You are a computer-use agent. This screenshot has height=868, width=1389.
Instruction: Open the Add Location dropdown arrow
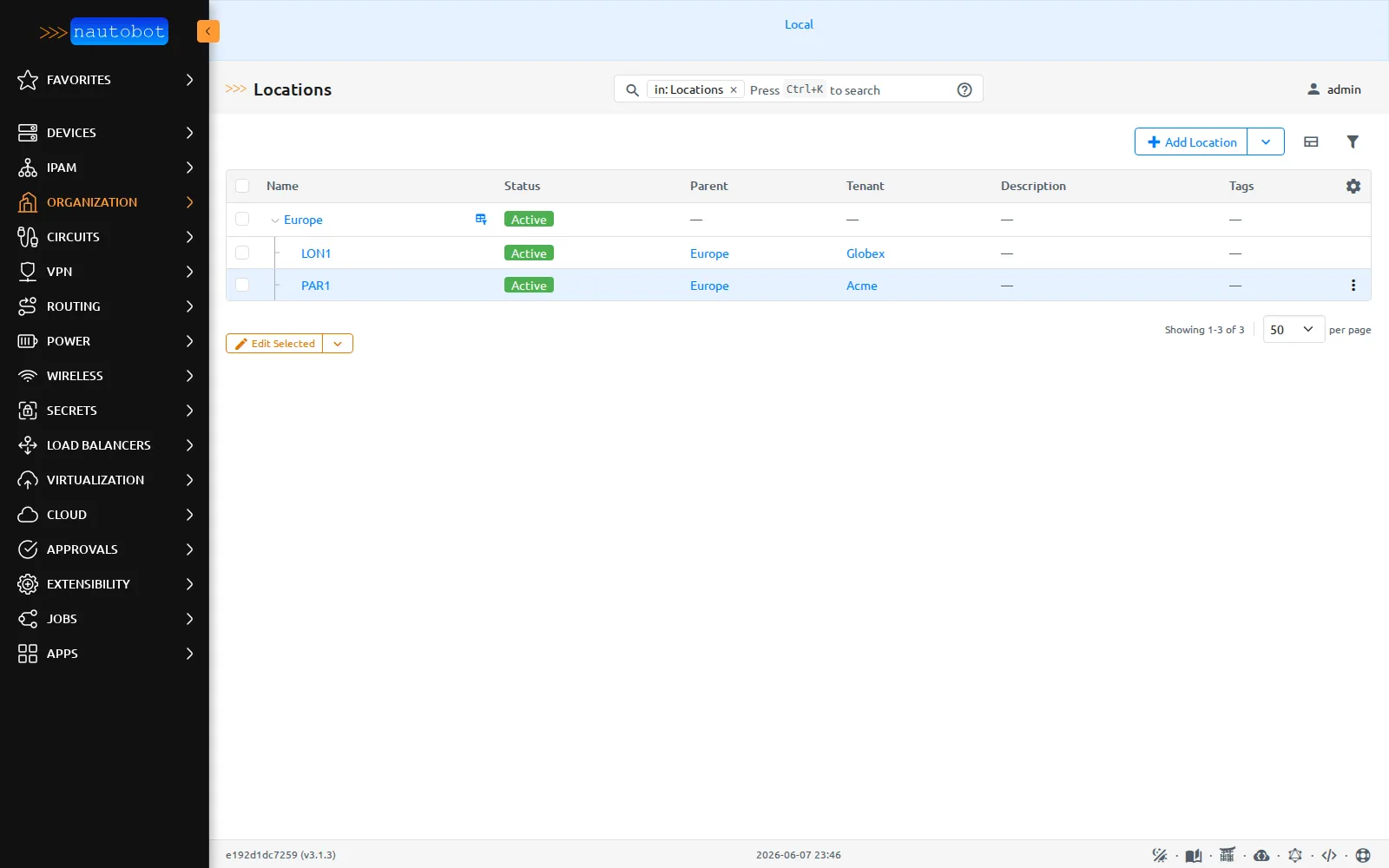click(1266, 141)
